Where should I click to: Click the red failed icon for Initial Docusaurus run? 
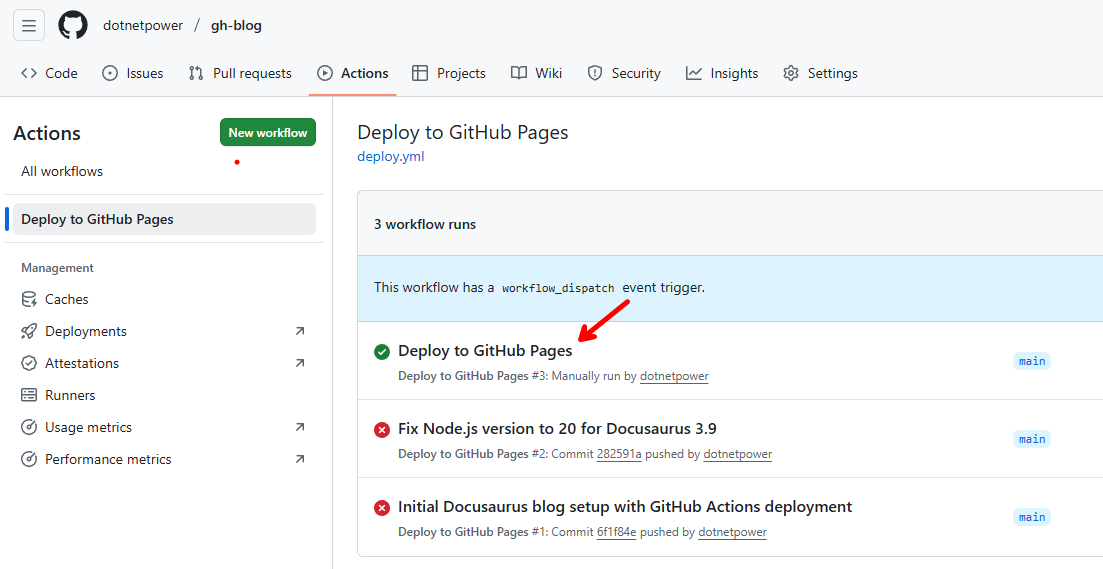pyautogui.click(x=382, y=508)
